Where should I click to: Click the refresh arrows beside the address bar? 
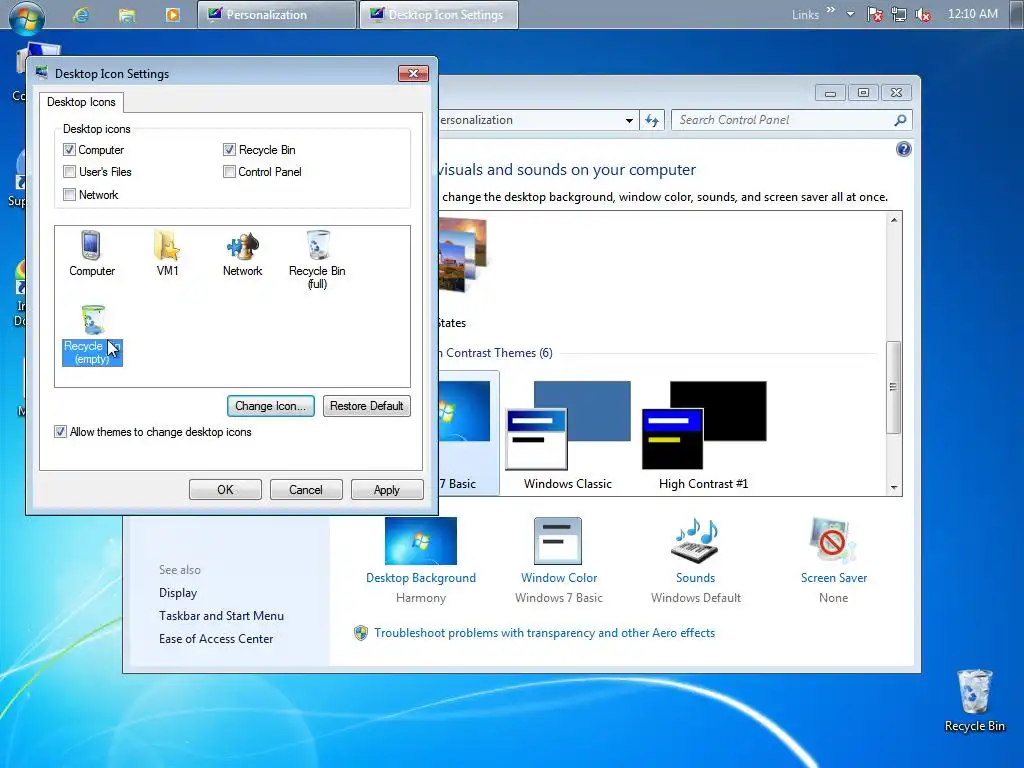click(x=652, y=120)
